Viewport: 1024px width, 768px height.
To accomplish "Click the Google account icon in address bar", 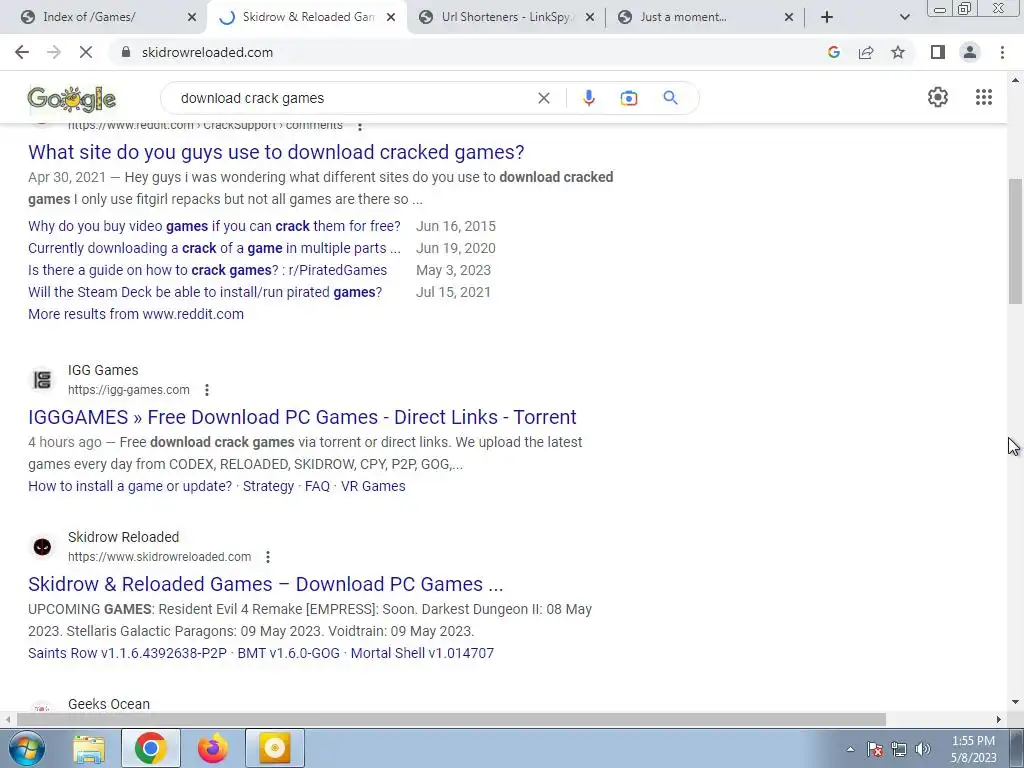I will click(x=833, y=52).
